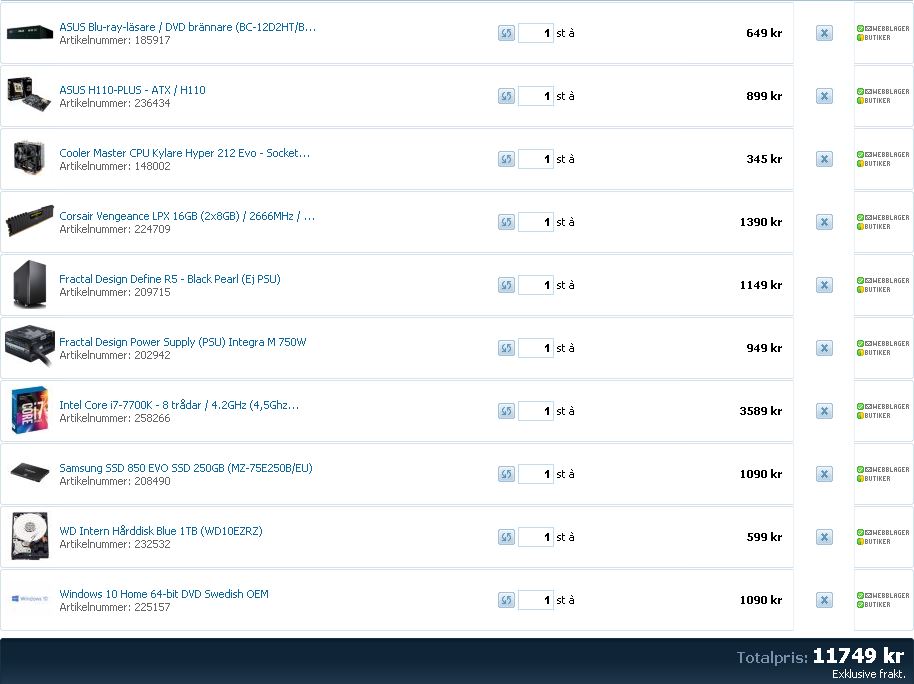Click the Intel Core i7 box thumbnail

[x=30, y=410]
